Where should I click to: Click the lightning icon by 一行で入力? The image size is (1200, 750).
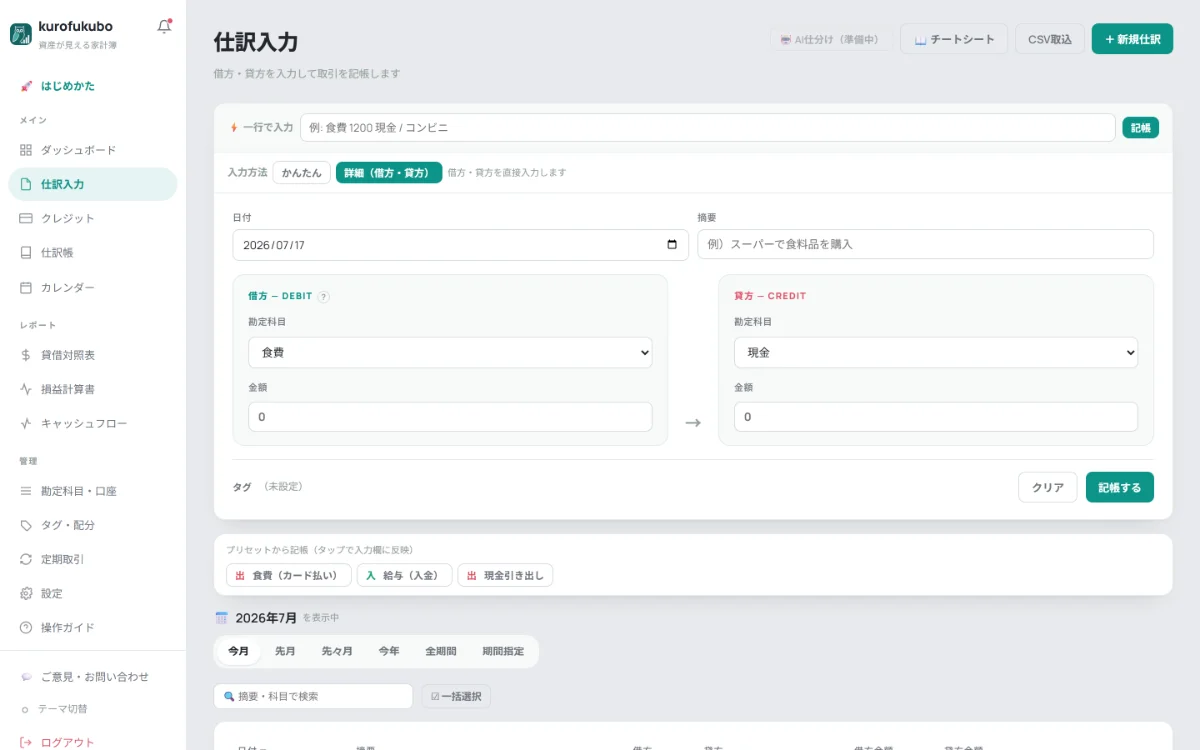pyautogui.click(x=234, y=128)
